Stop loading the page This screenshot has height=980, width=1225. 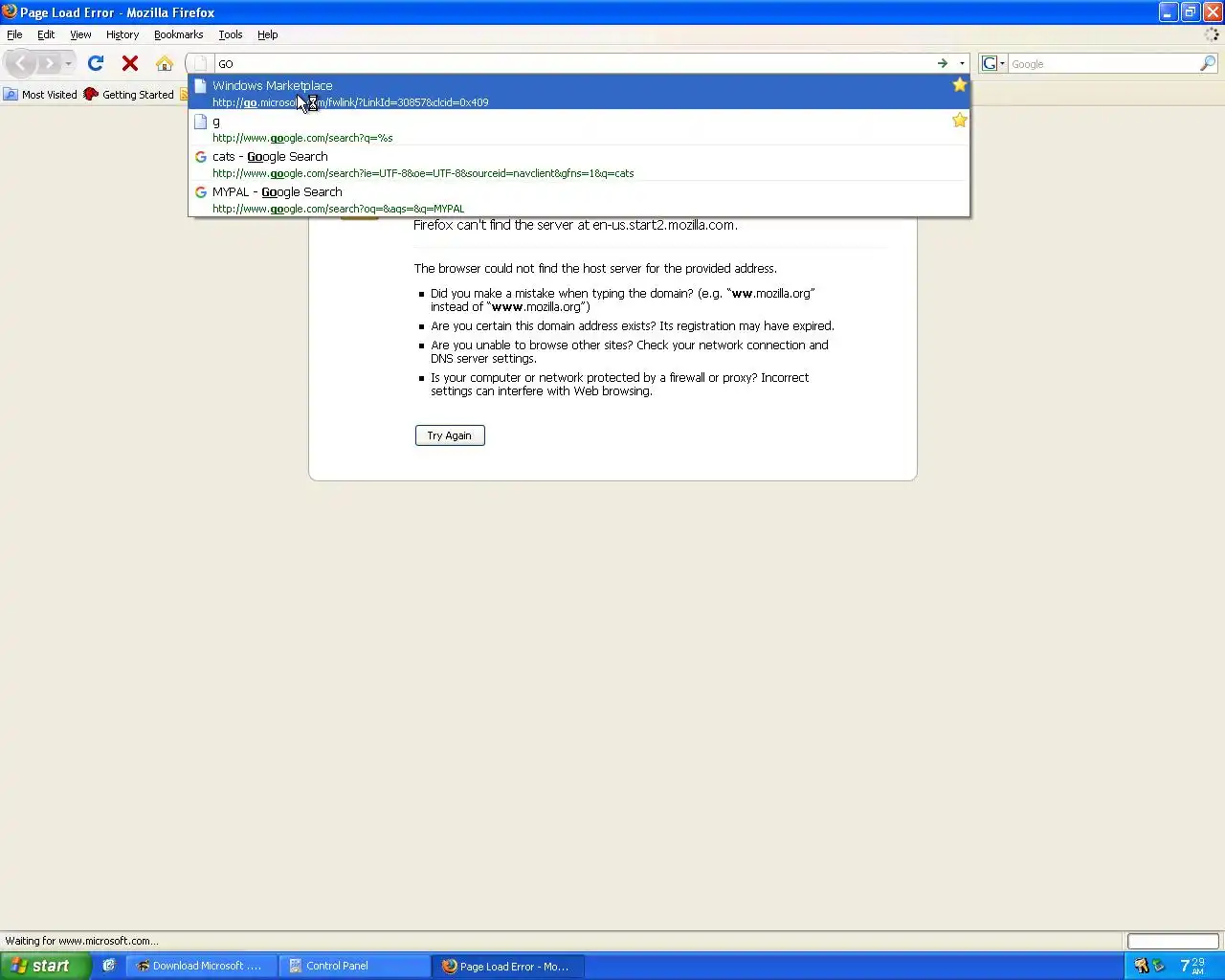coord(130,63)
